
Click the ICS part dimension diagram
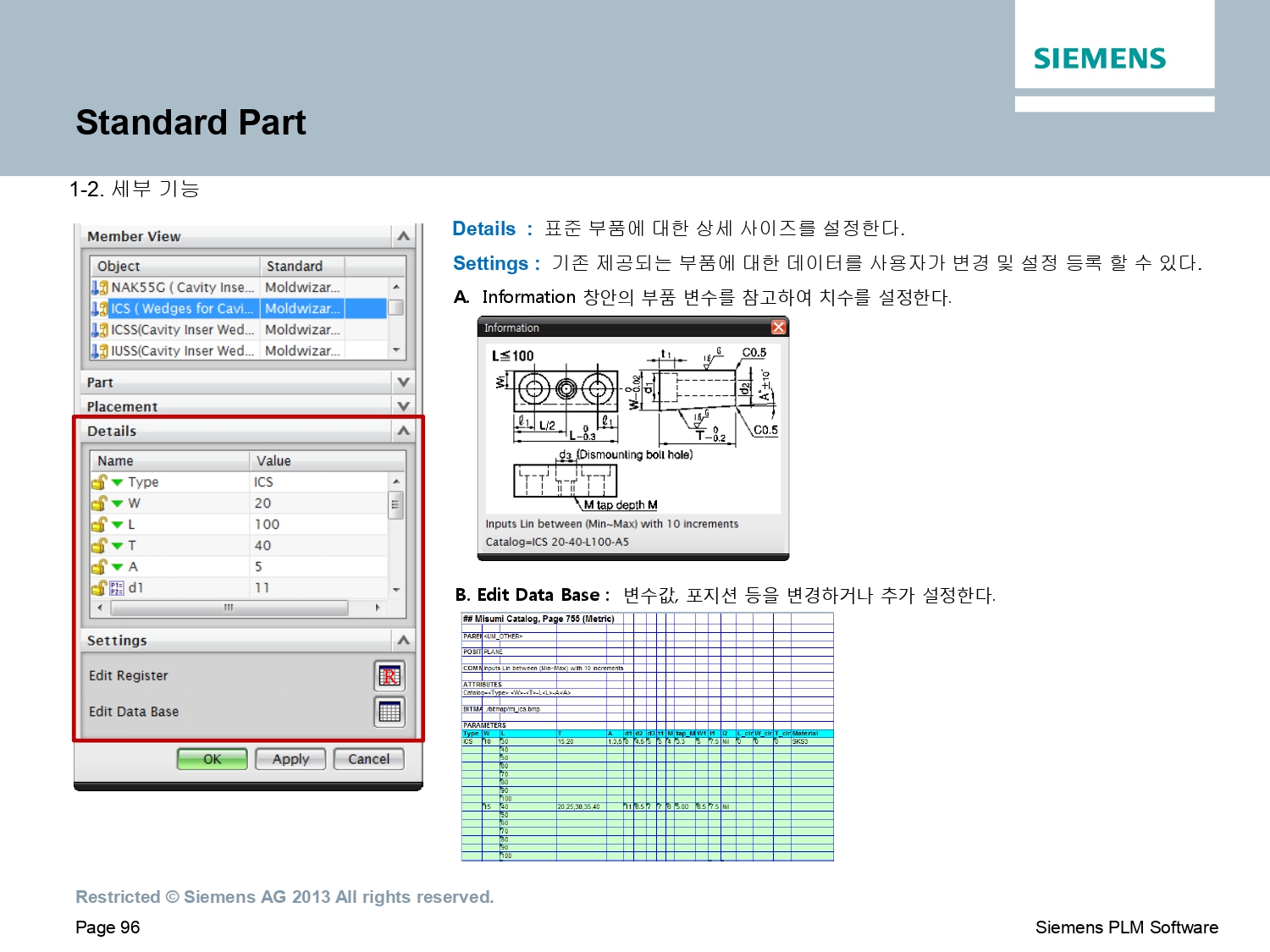click(633, 428)
